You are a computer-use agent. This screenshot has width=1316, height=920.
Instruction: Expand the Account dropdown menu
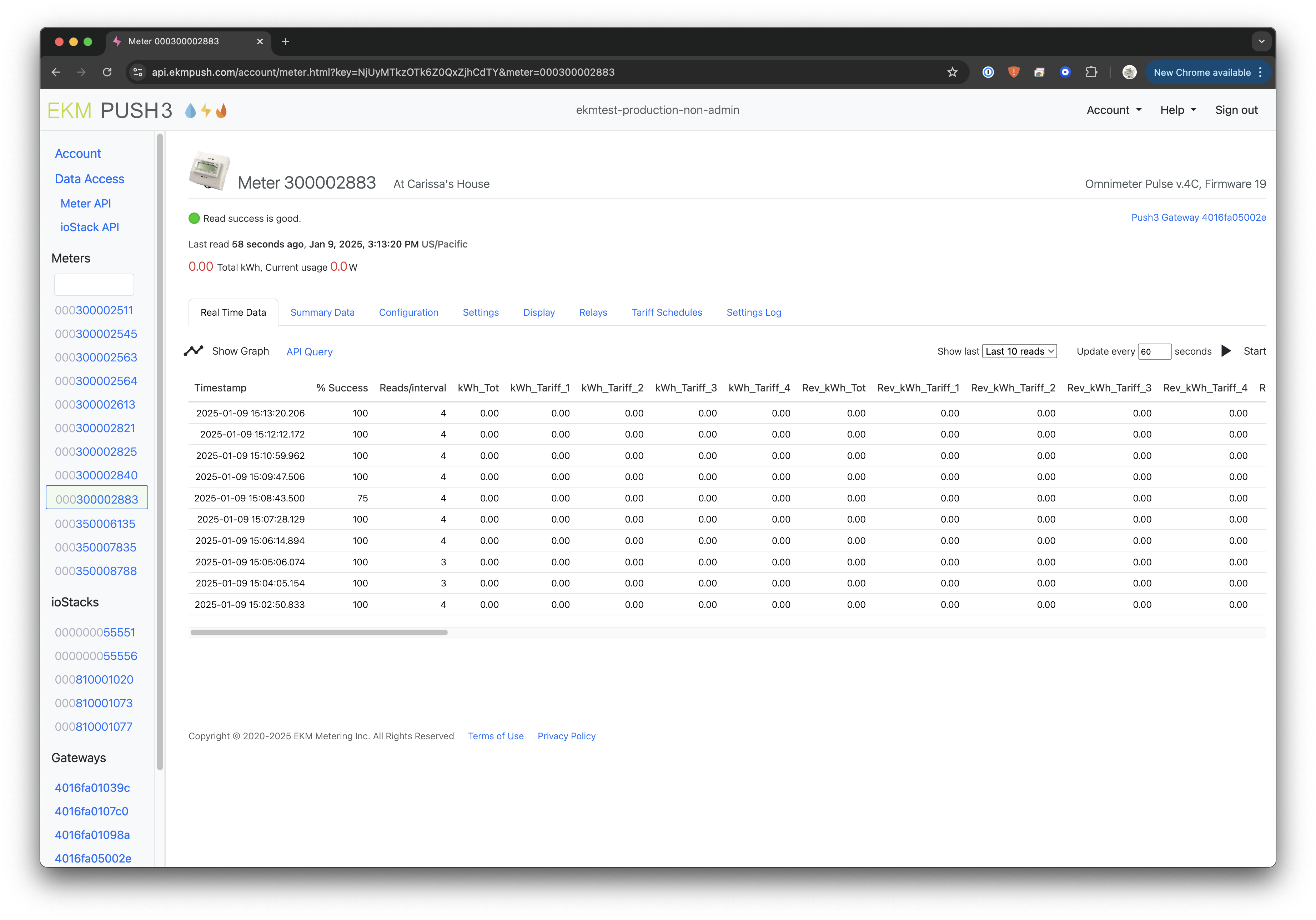tap(1114, 110)
